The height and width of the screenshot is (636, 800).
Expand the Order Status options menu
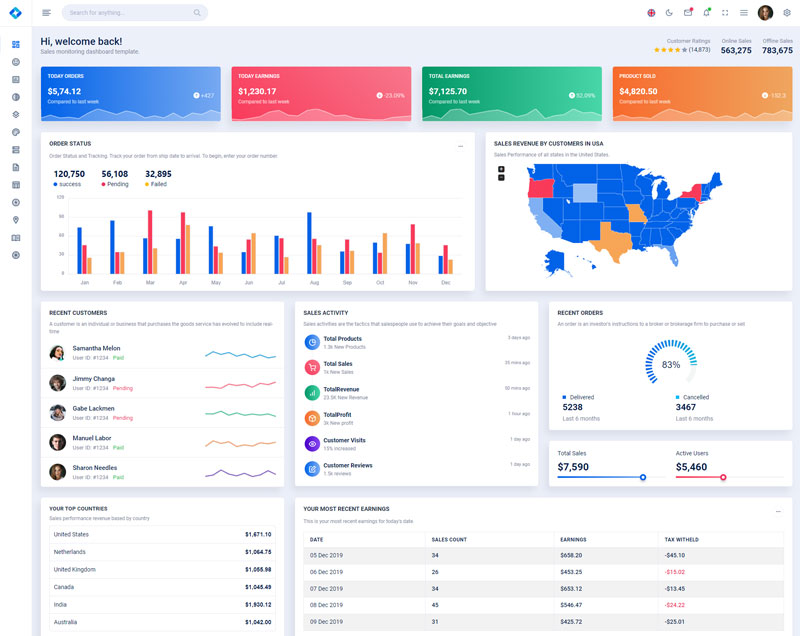tap(460, 146)
